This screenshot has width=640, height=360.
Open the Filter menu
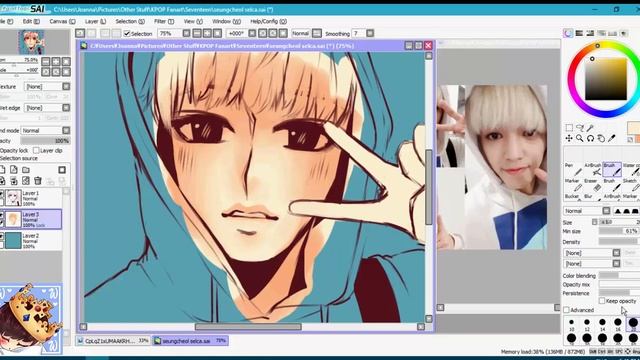point(164,21)
